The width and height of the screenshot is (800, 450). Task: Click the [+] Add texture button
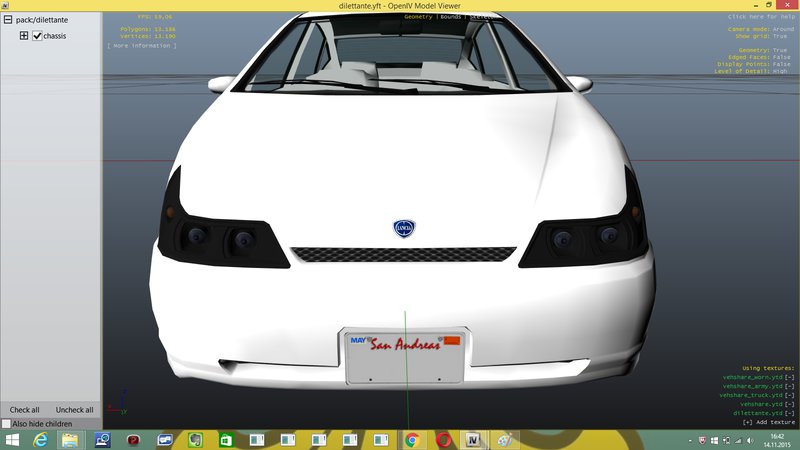click(769, 422)
